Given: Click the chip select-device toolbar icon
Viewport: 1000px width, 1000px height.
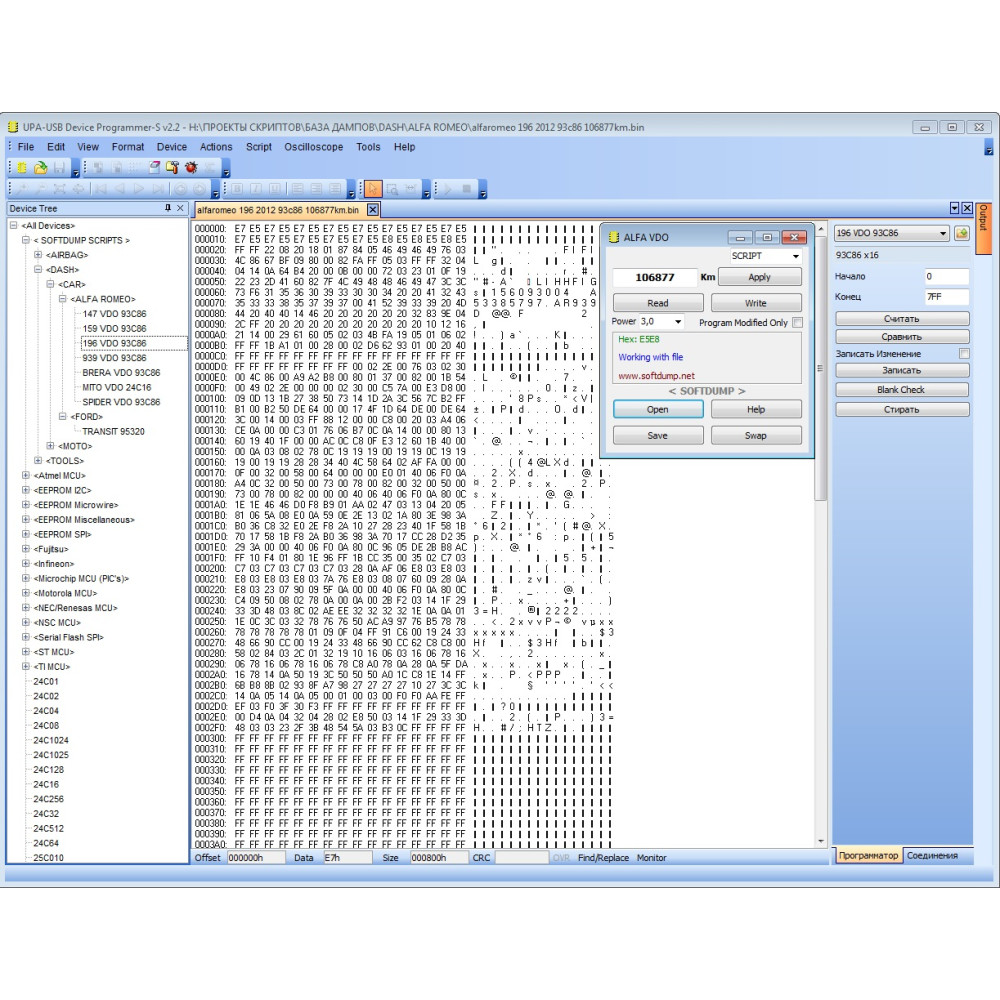Looking at the screenshot, I should pos(22,168).
